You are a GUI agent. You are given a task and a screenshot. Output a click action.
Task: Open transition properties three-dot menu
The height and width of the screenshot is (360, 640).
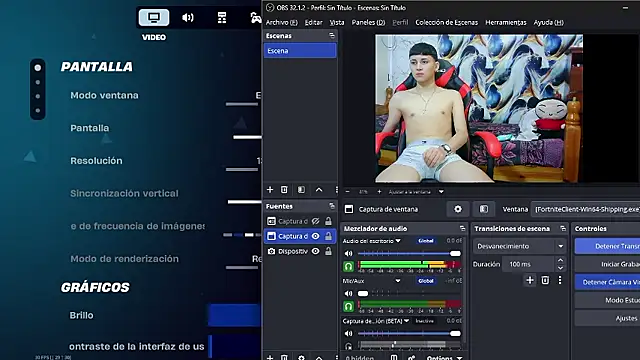click(560, 280)
